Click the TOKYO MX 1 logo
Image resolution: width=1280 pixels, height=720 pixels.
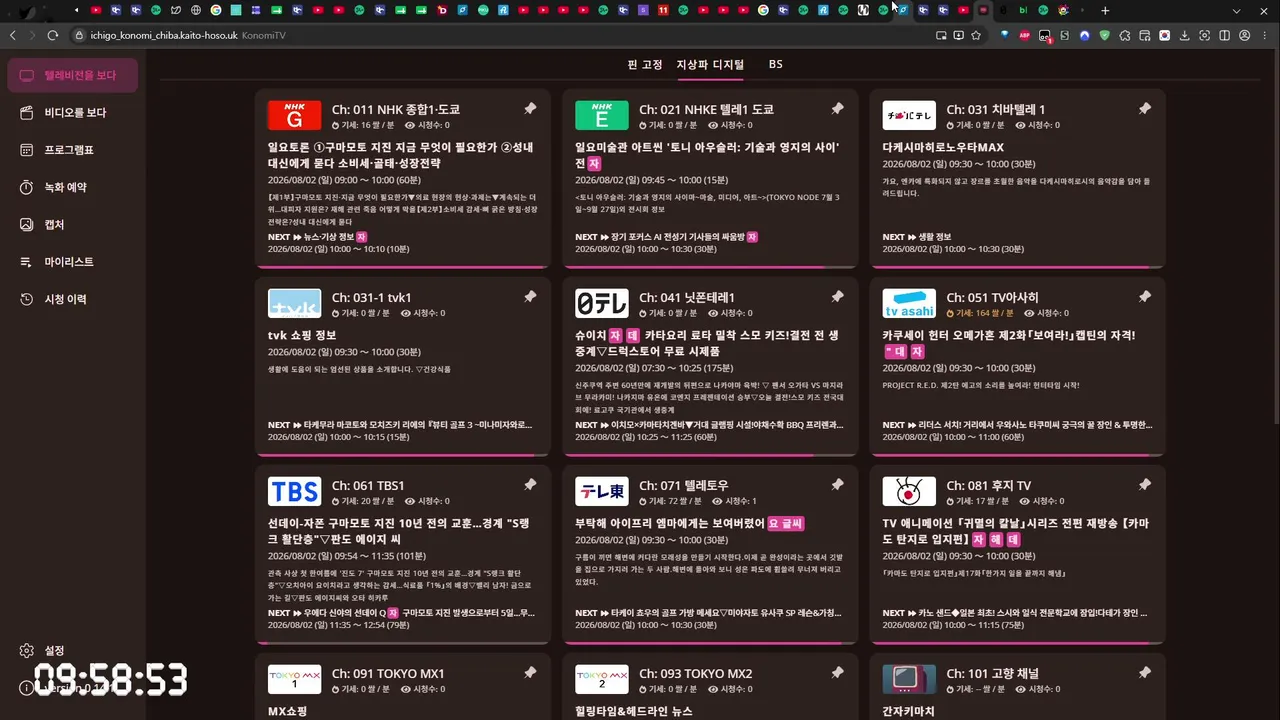[294, 679]
